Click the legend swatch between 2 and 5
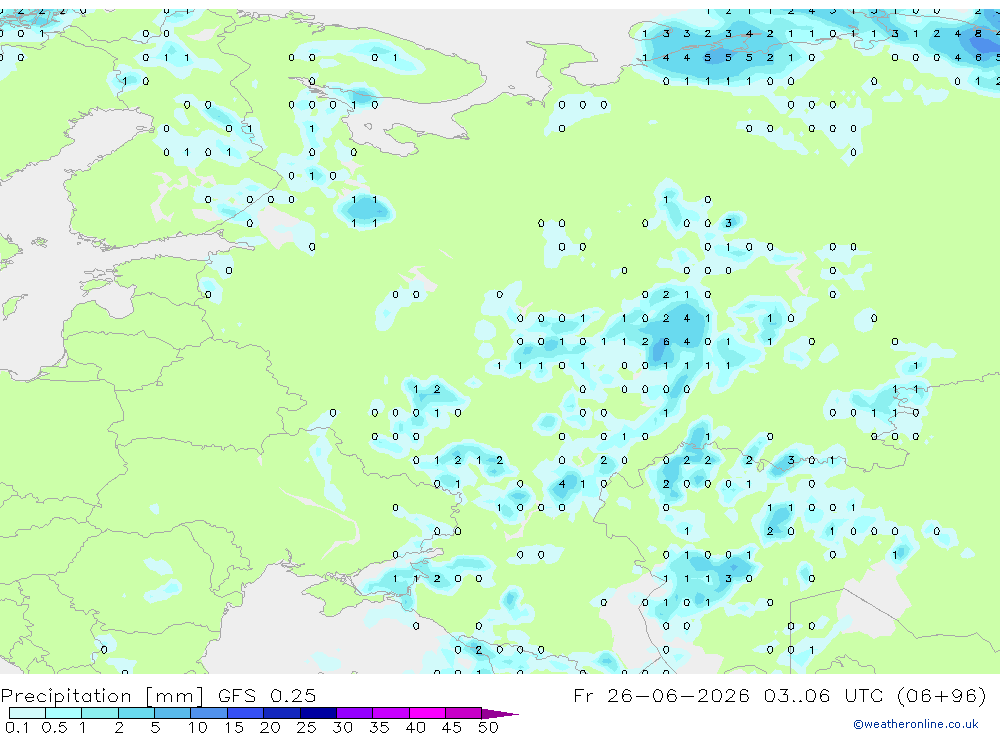The image size is (1000, 733). point(136,713)
